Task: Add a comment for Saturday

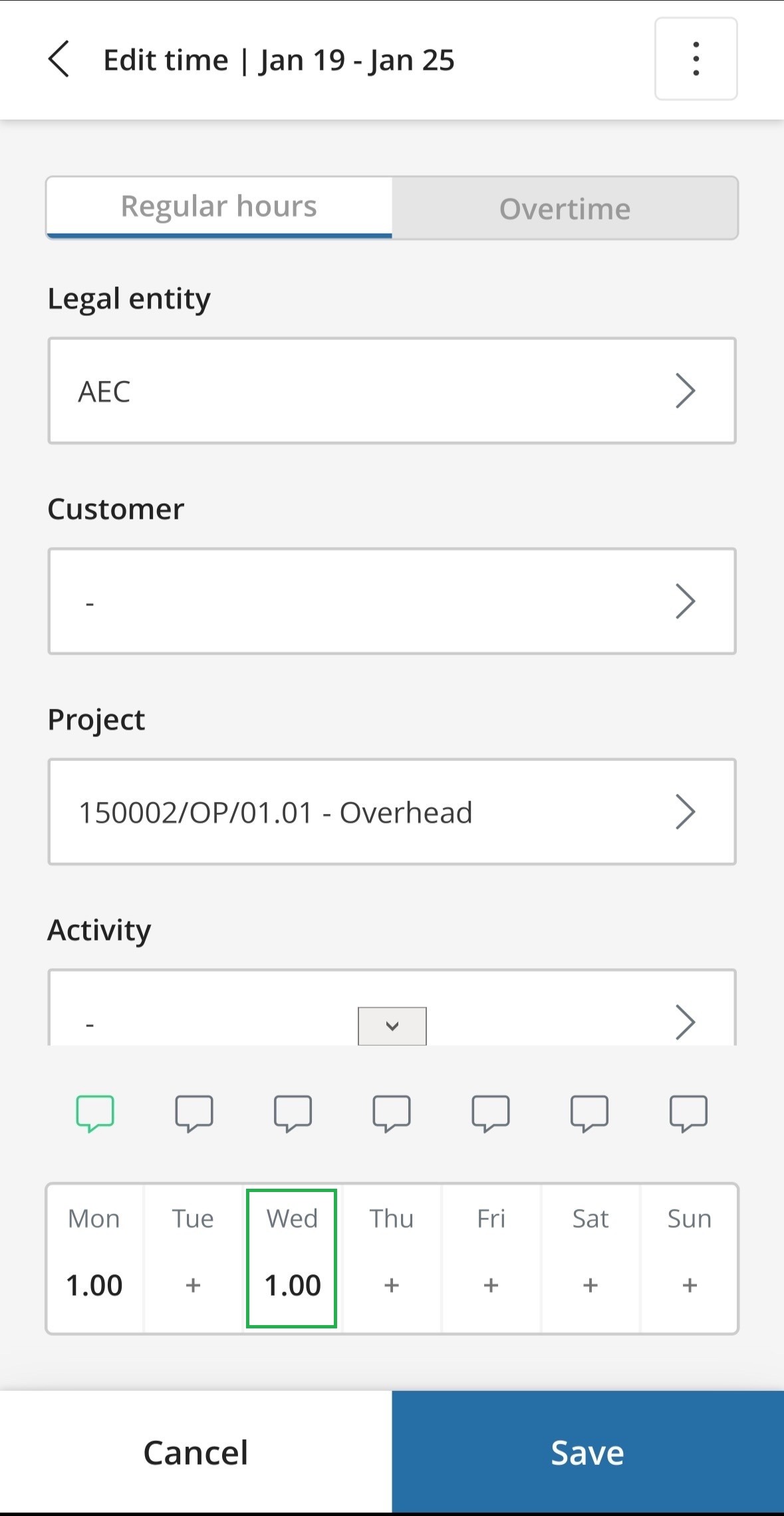Action: coord(589,1112)
